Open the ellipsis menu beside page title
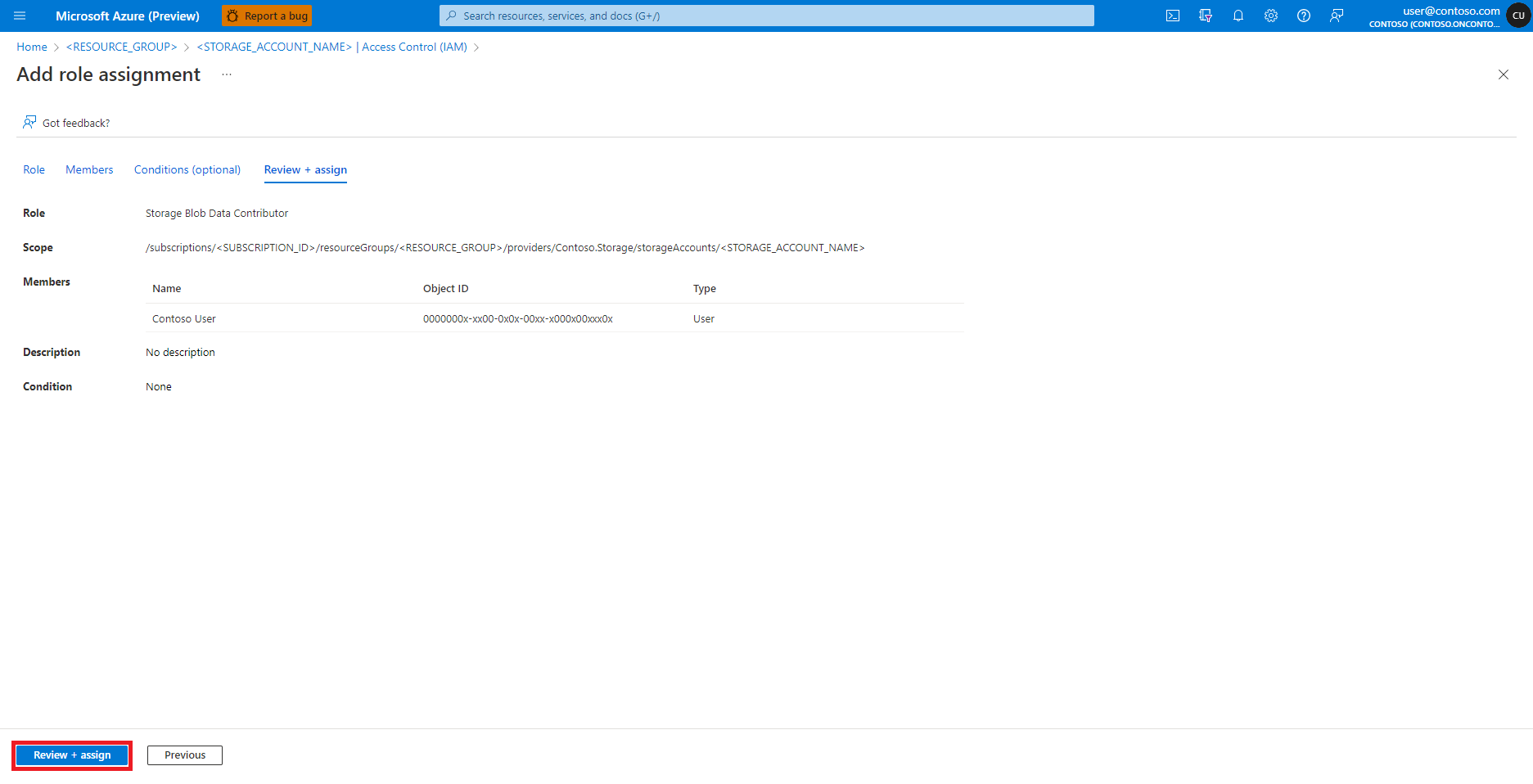Viewport: 1533px width, 784px height. click(x=227, y=74)
